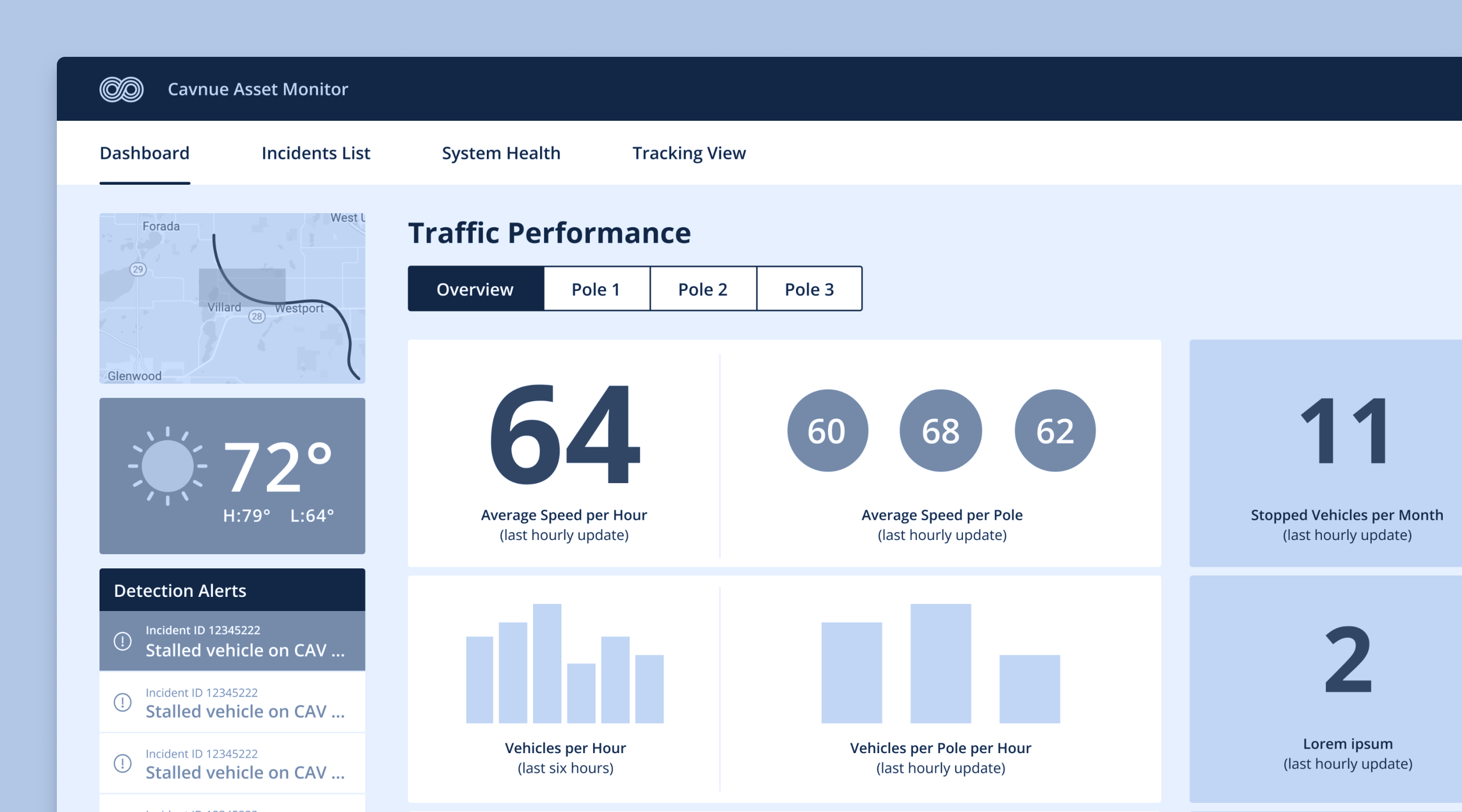
Task: Click the sun weather icon
Action: click(168, 466)
